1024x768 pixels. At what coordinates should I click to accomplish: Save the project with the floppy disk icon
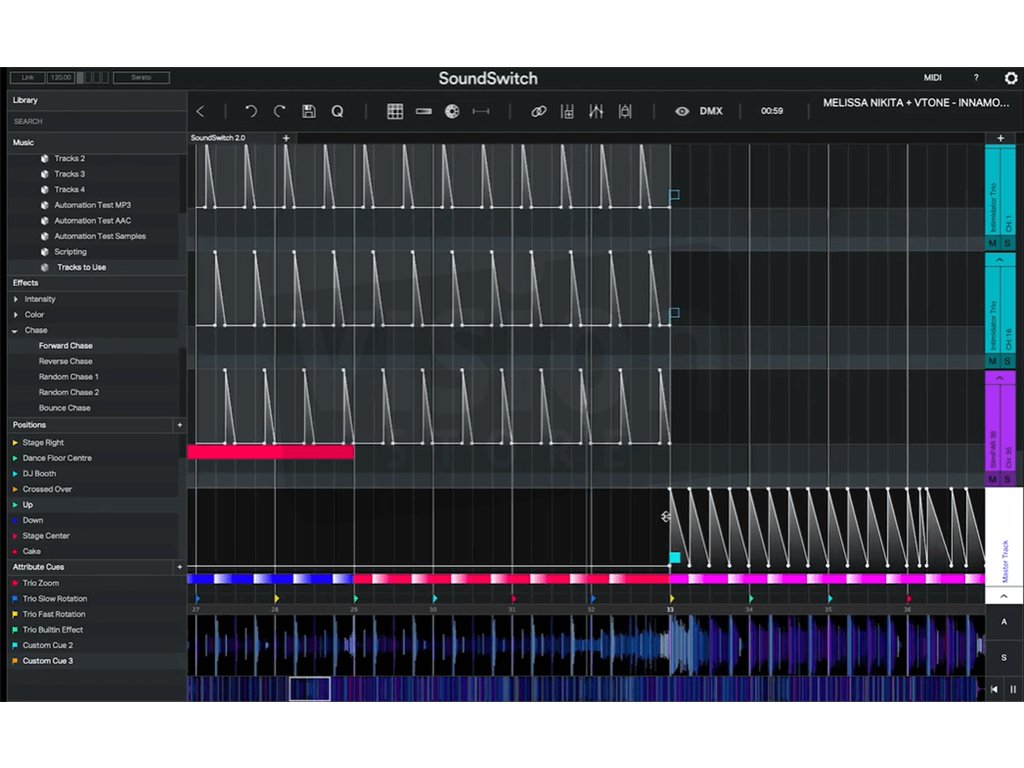[309, 111]
